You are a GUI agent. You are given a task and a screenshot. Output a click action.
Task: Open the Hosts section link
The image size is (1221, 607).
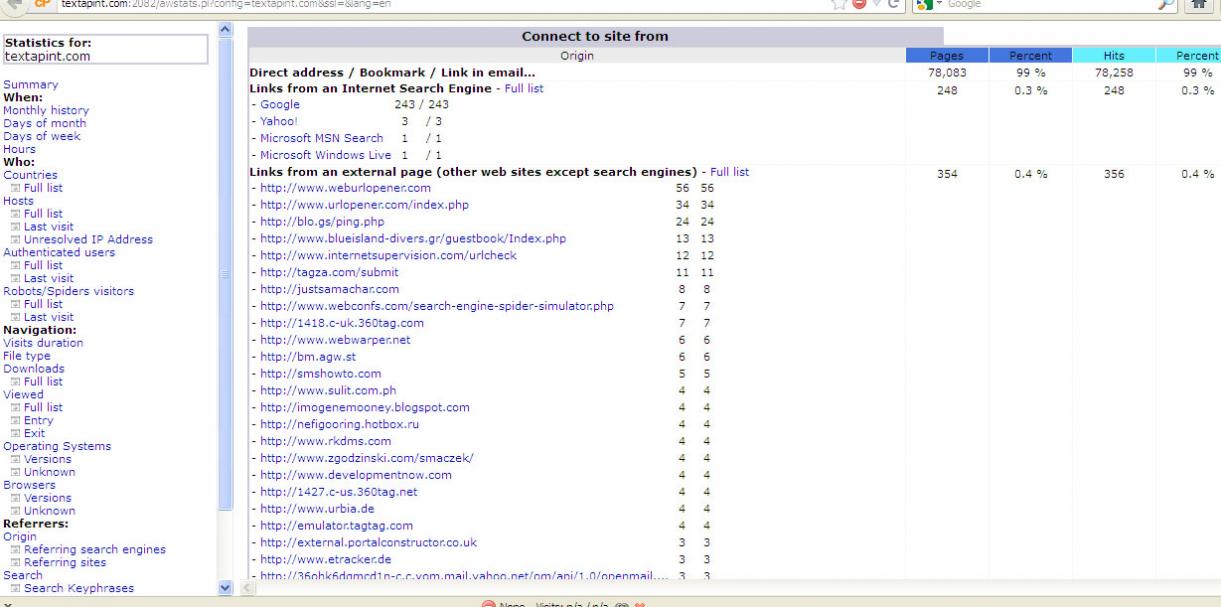coord(20,201)
